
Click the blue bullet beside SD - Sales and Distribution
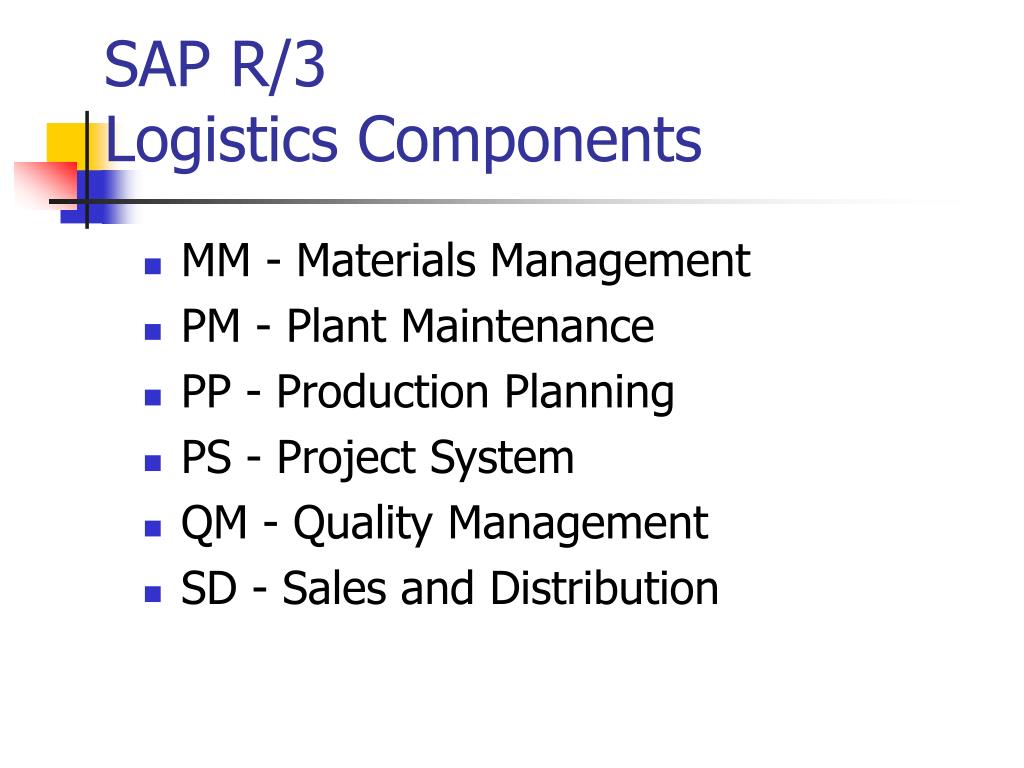tap(153, 594)
